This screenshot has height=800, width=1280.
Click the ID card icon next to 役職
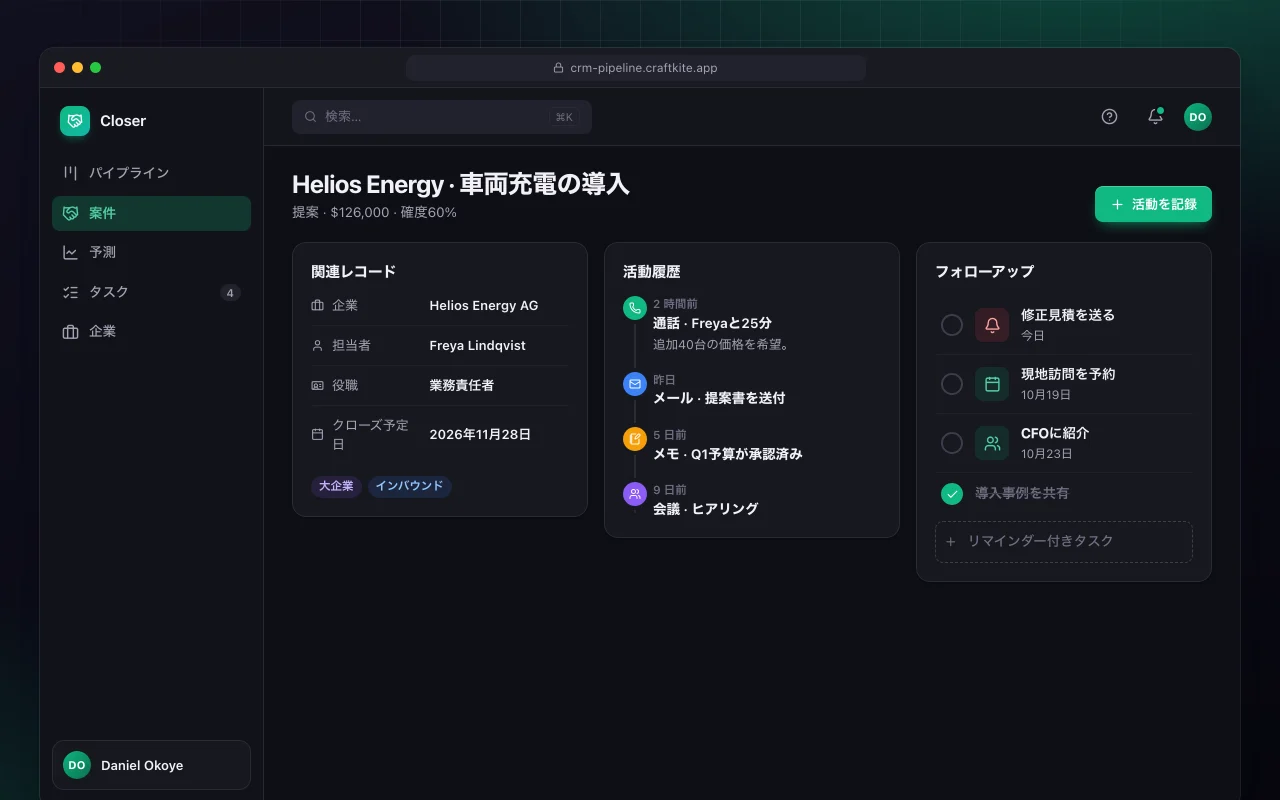(318, 385)
